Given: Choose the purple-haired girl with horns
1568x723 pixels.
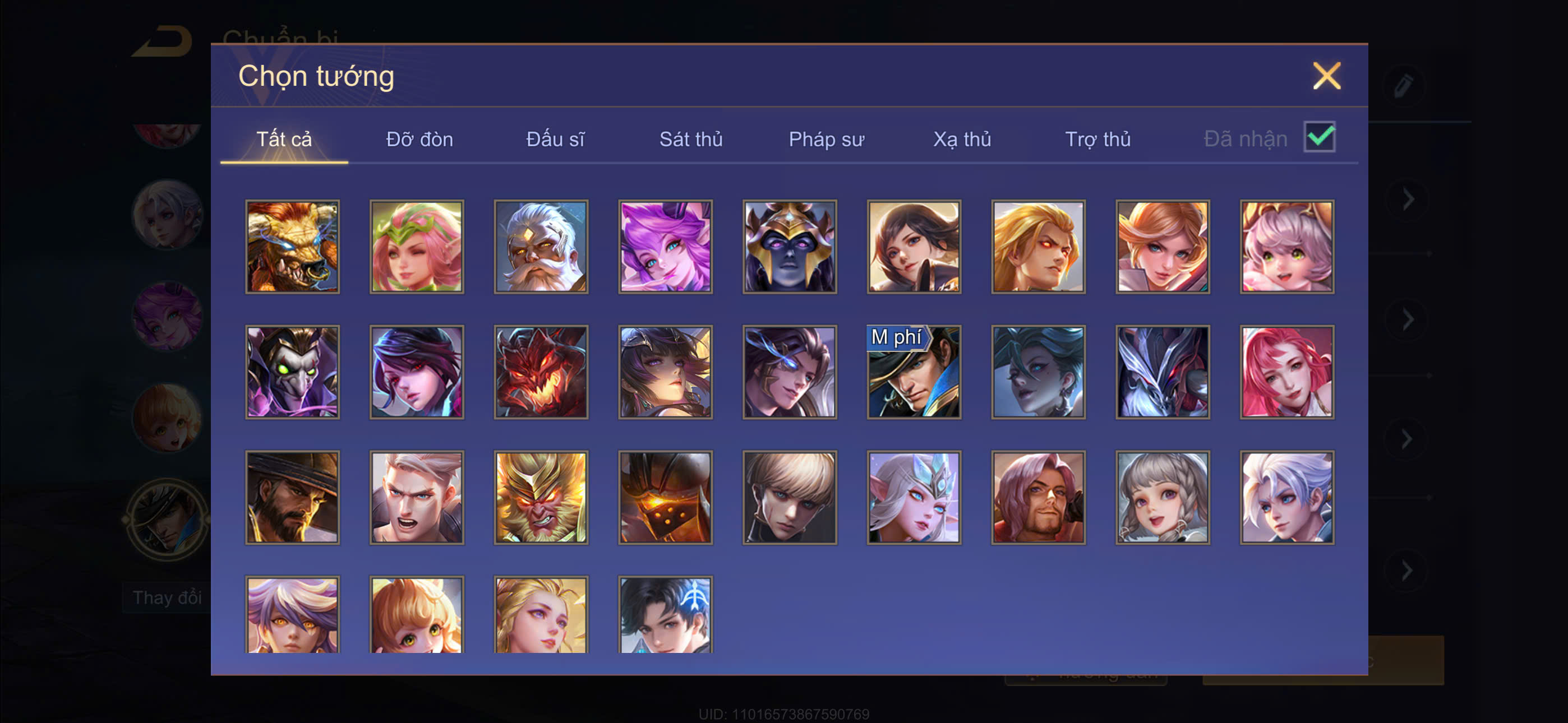Looking at the screenshot, I should pos(665,247).
